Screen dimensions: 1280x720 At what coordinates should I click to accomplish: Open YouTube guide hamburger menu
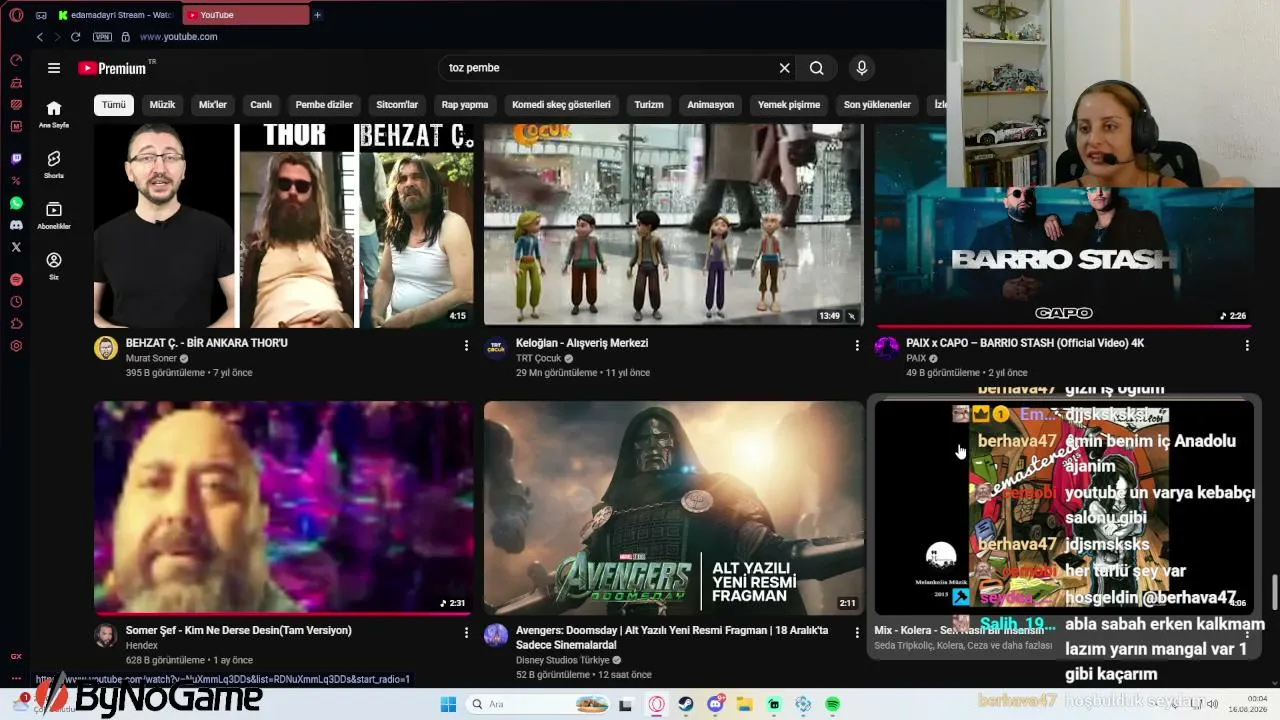[54, 68]
